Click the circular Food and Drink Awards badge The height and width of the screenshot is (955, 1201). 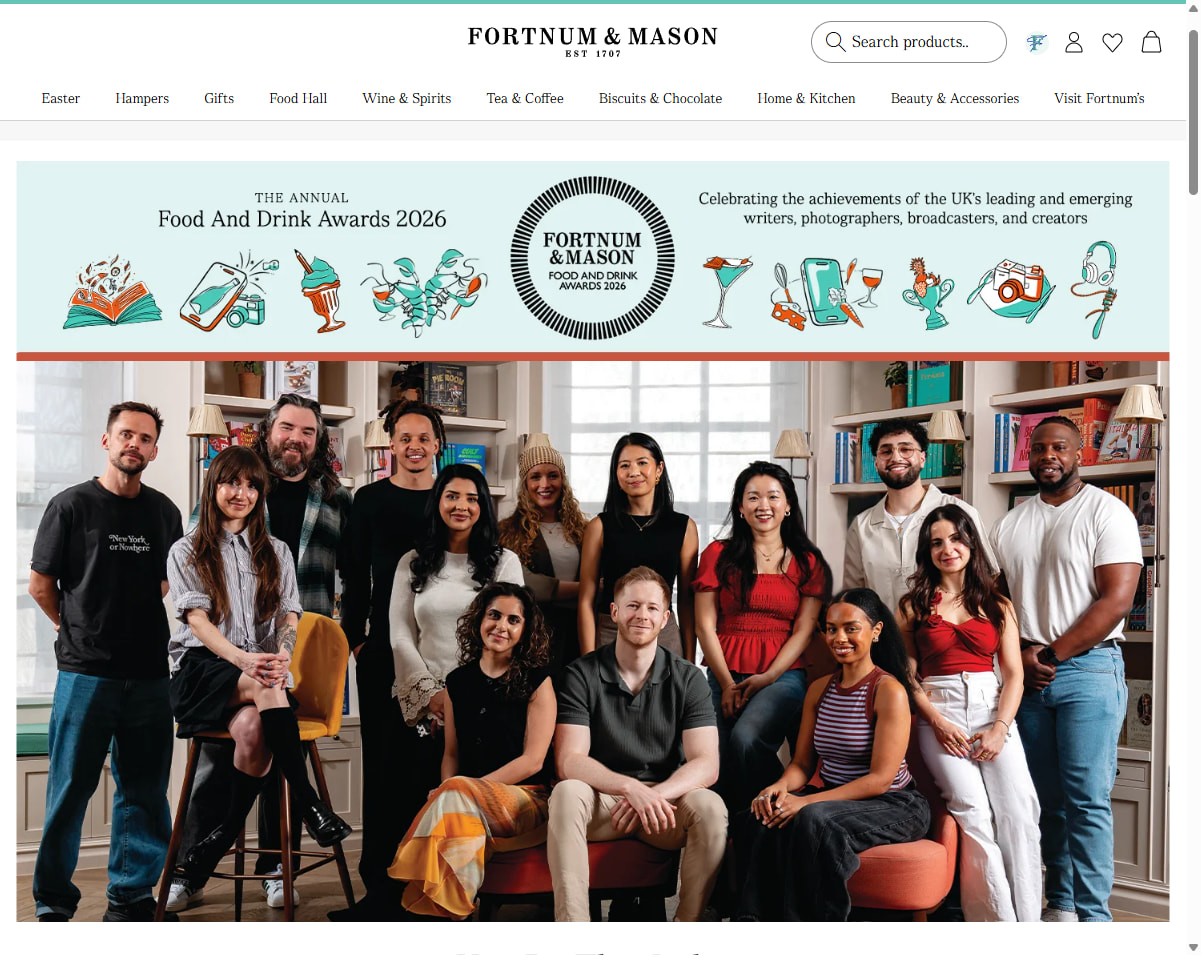(593, 258)
